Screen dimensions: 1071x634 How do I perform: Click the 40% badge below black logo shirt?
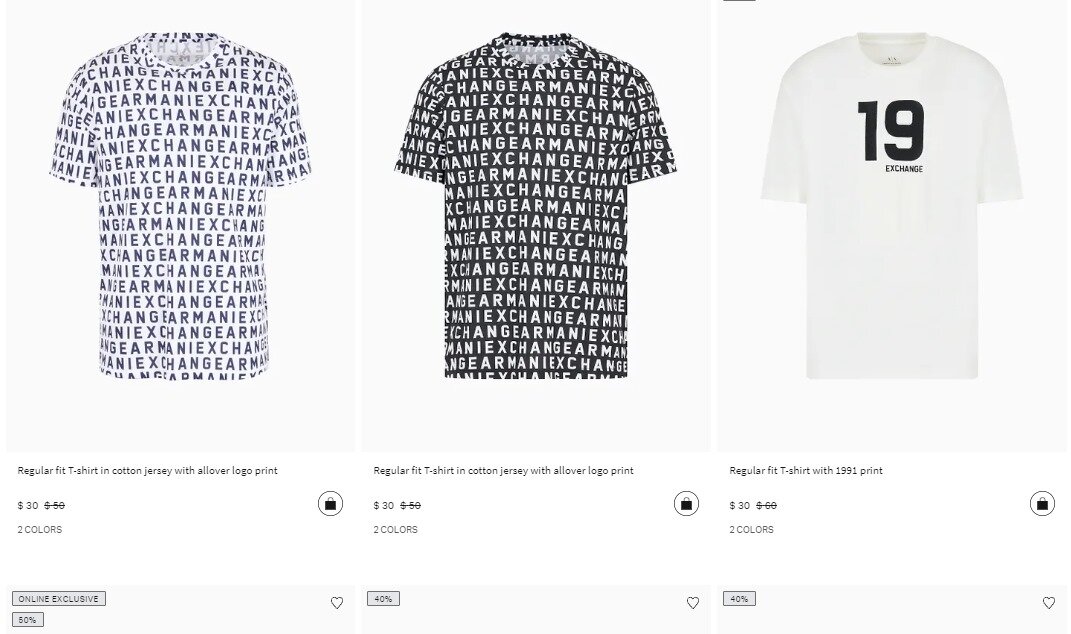(383, 599)
